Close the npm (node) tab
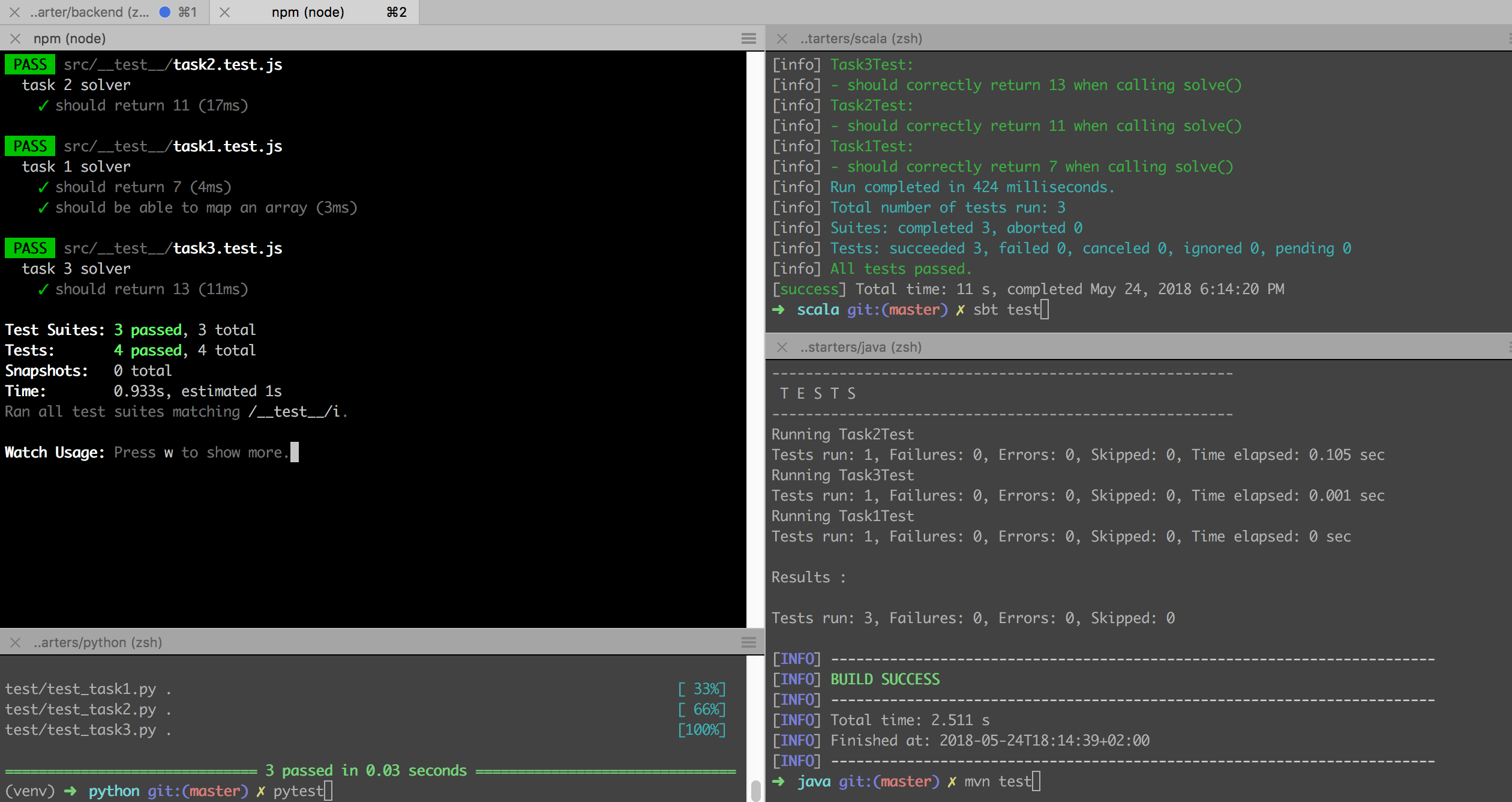This screenshot has height=802, width=1512. click(x=225, y=12)
